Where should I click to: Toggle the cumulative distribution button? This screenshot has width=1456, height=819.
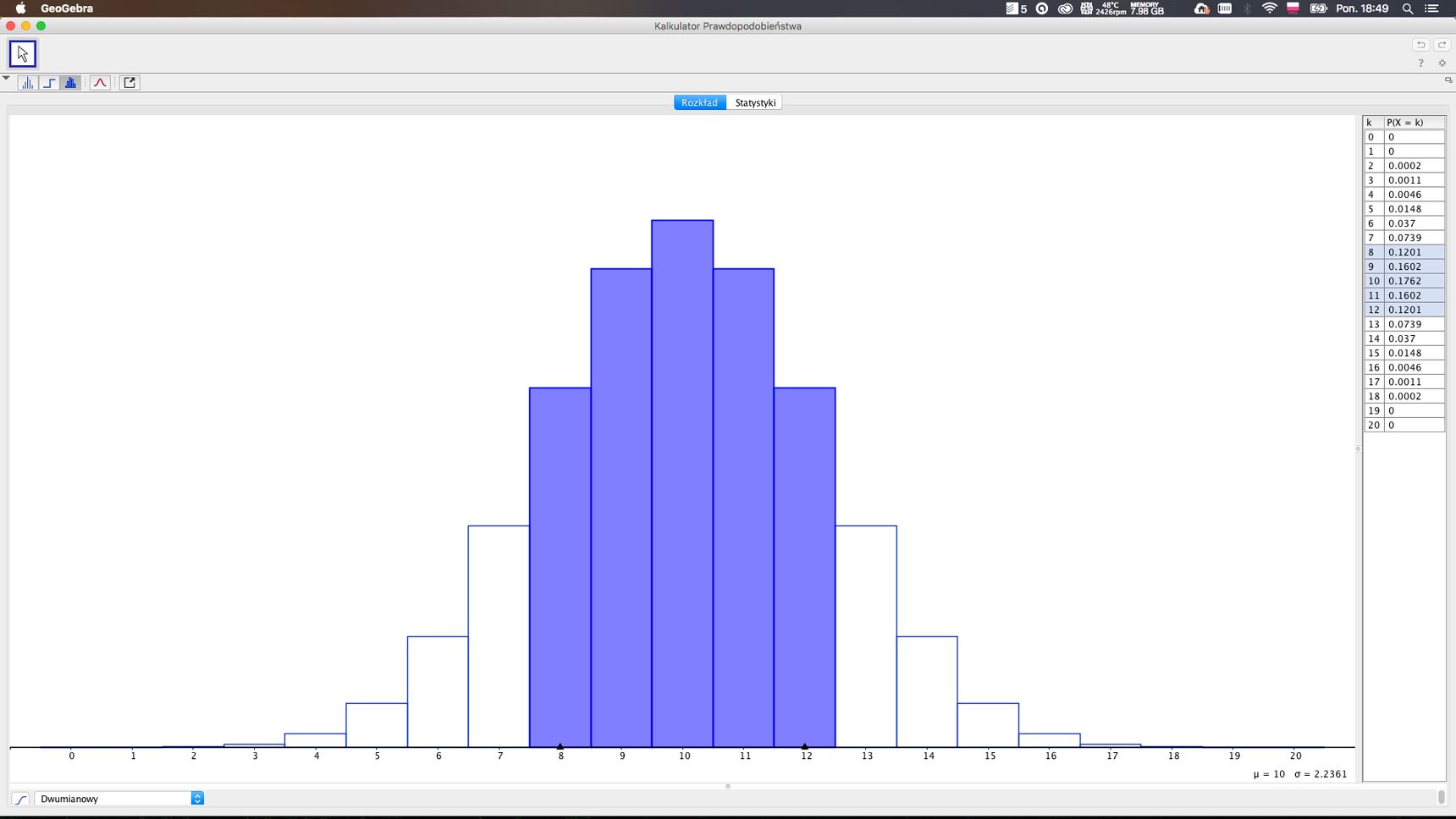(20, 799)
